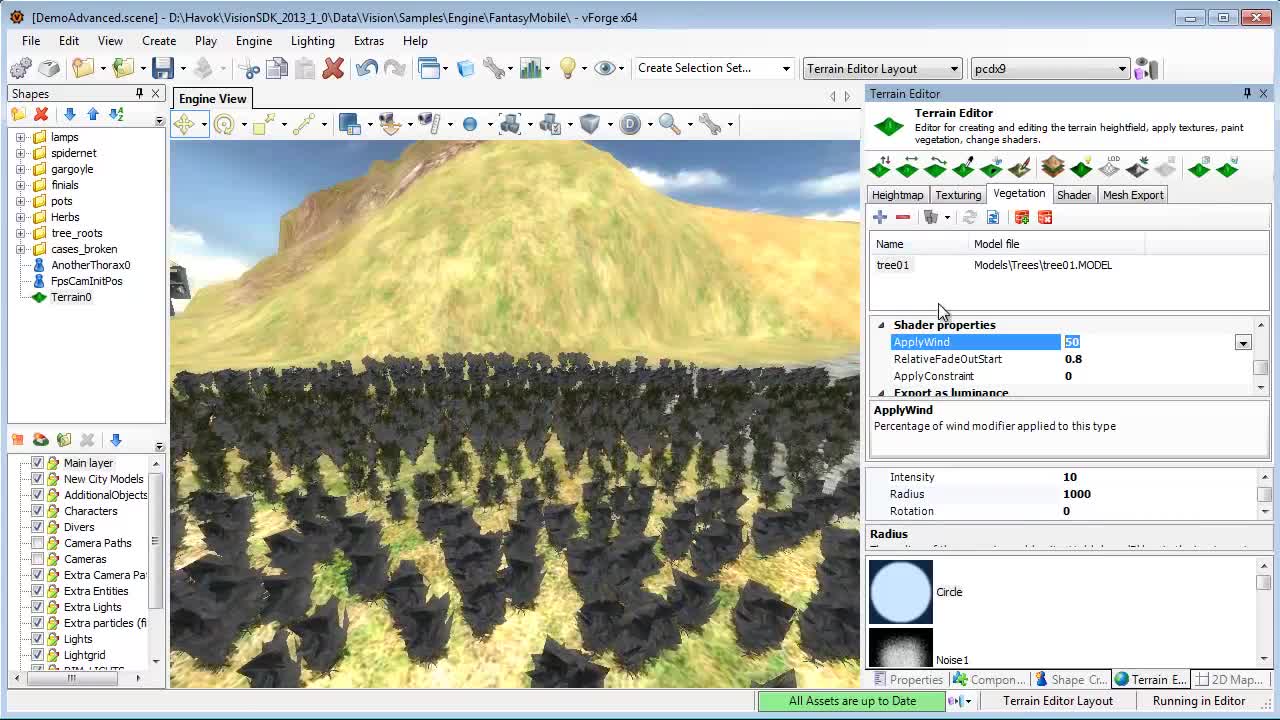This screenshot has width=1280, height=720.
Task: Enable the Camera Paths layer checkbox
Action: click(x=37, y=543)
